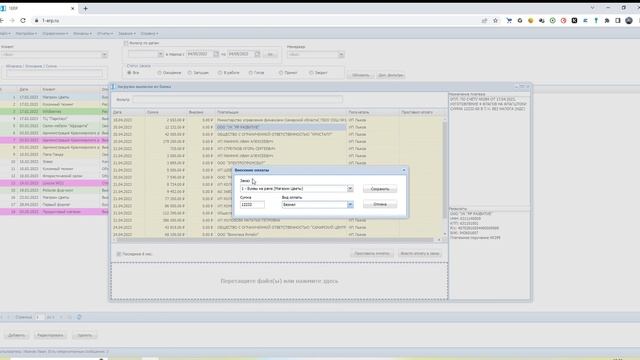The height and width of the screenshot is (360, 640).
Task: Click the Удалить button at bottom
Action: [84, 335]
